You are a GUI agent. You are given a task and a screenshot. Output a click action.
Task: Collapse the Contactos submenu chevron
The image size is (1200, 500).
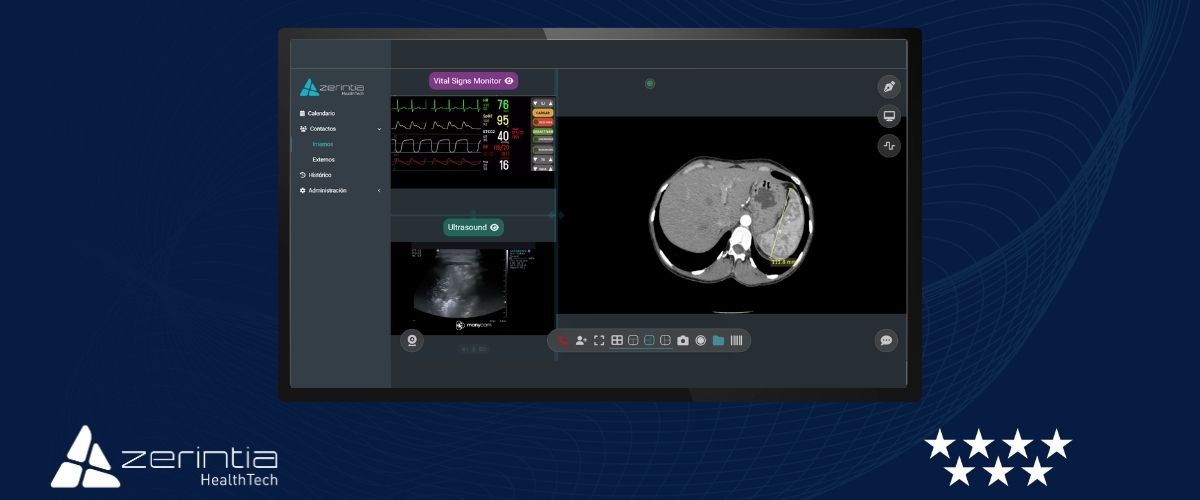tap(379, 129)
